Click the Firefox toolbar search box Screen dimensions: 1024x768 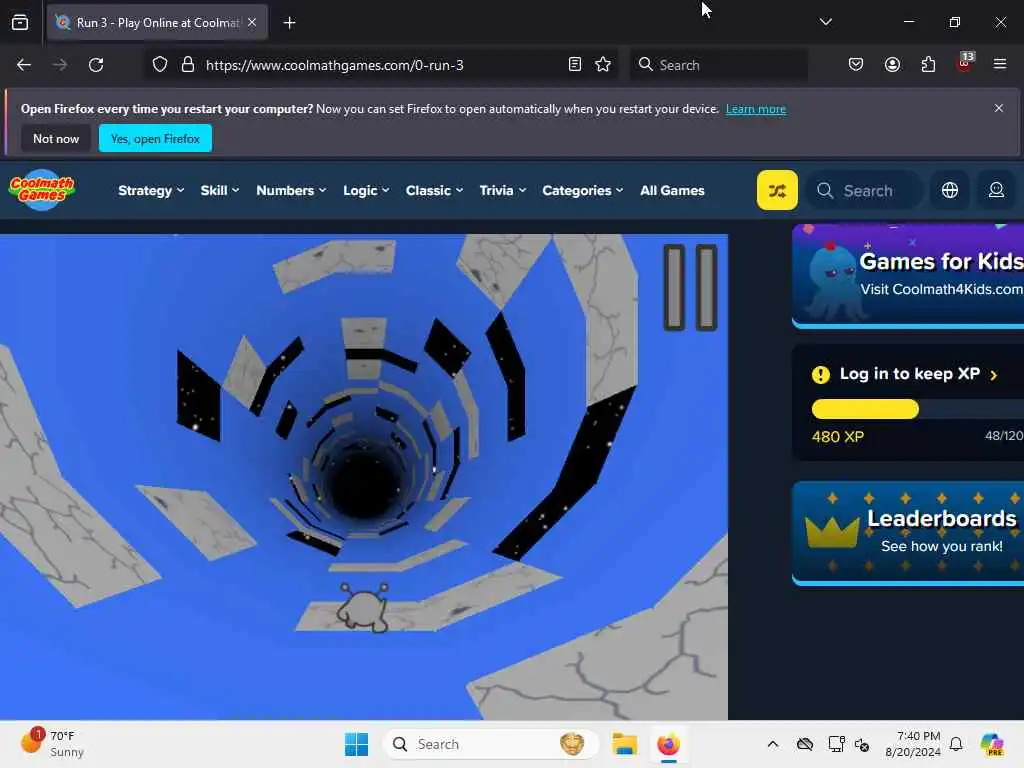tap(718, 65)
